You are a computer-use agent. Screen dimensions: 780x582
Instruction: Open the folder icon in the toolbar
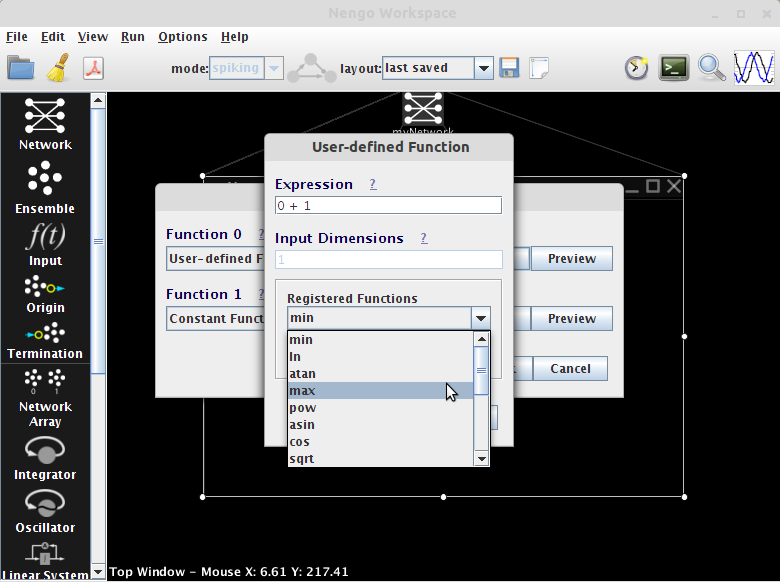click(x=21, y=68)
